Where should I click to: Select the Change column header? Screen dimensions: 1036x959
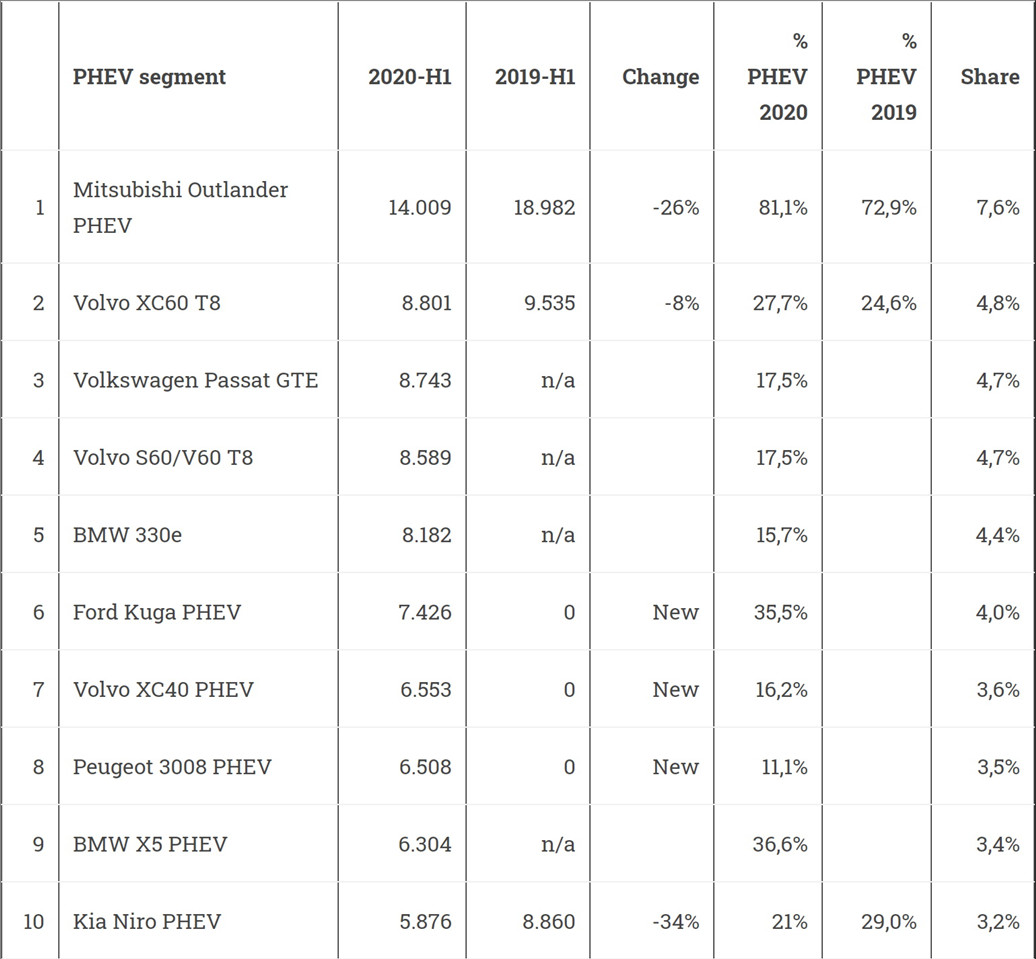click(x=661, y=77)
